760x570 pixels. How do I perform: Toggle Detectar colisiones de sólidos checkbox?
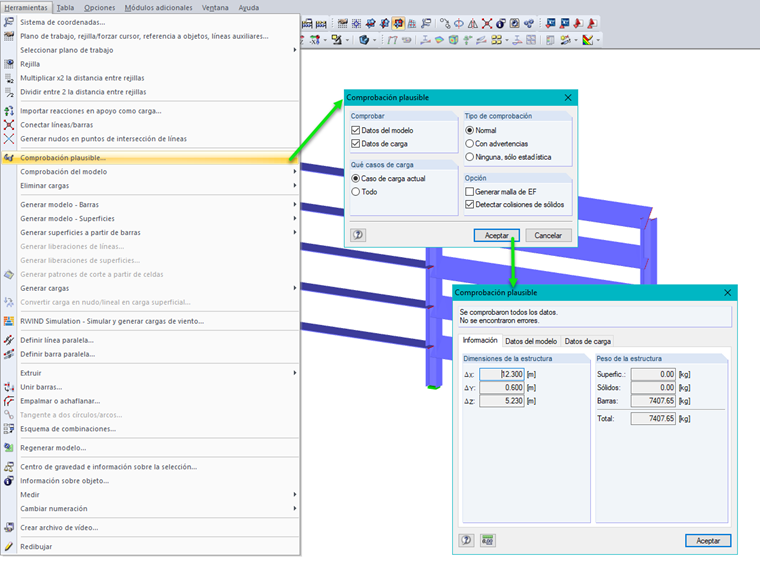pyautogui.click(x=469, y=205)
